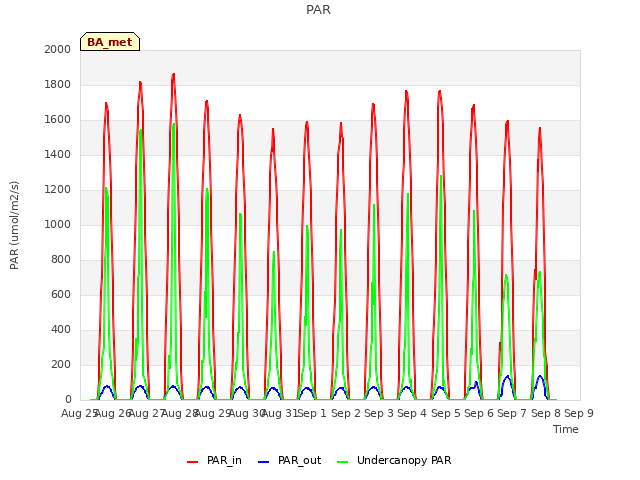
Task: Click the 2000 y-axis tick label
Action: (58, 49)
